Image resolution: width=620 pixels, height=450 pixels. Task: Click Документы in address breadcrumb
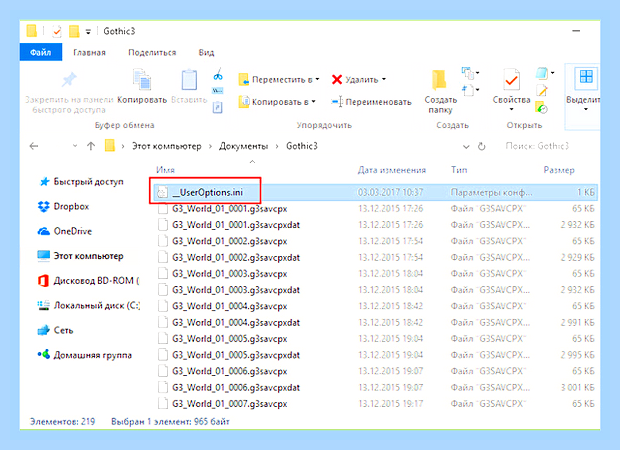(244, 146)
